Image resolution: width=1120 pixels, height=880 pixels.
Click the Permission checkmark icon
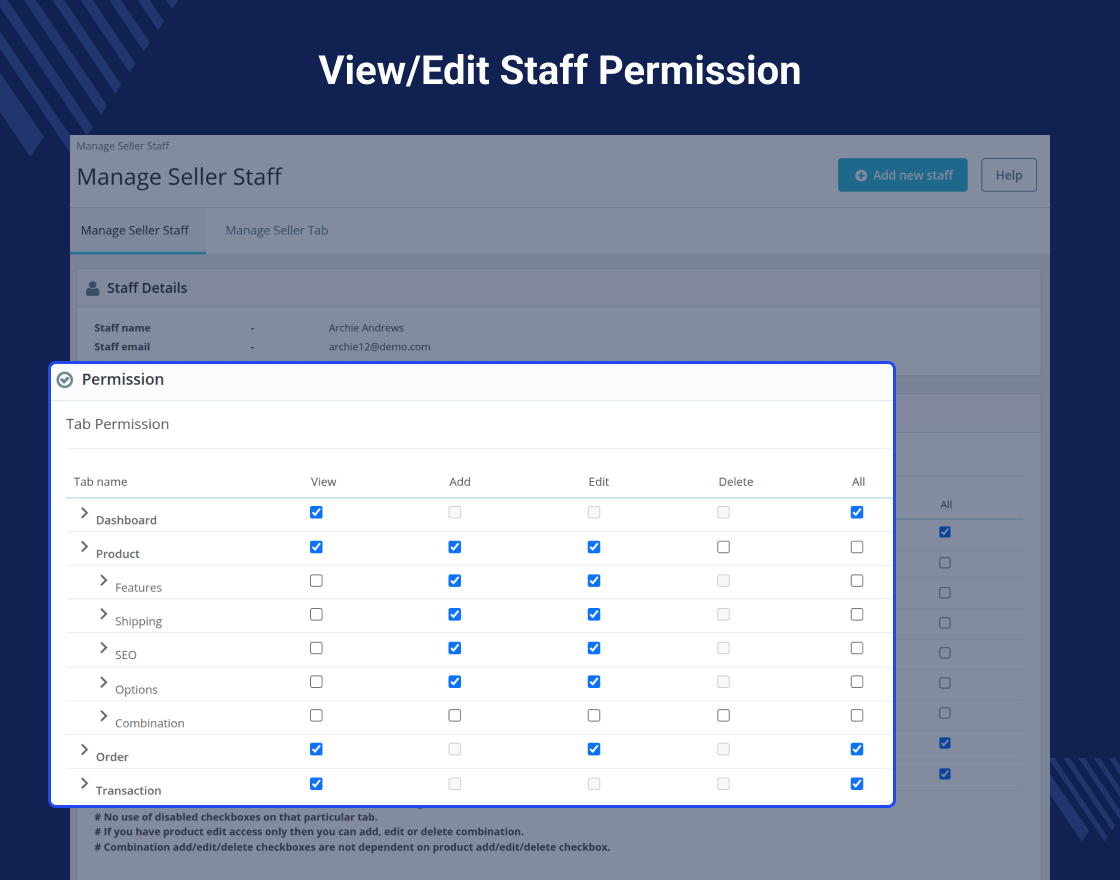(x=65, y=379)
